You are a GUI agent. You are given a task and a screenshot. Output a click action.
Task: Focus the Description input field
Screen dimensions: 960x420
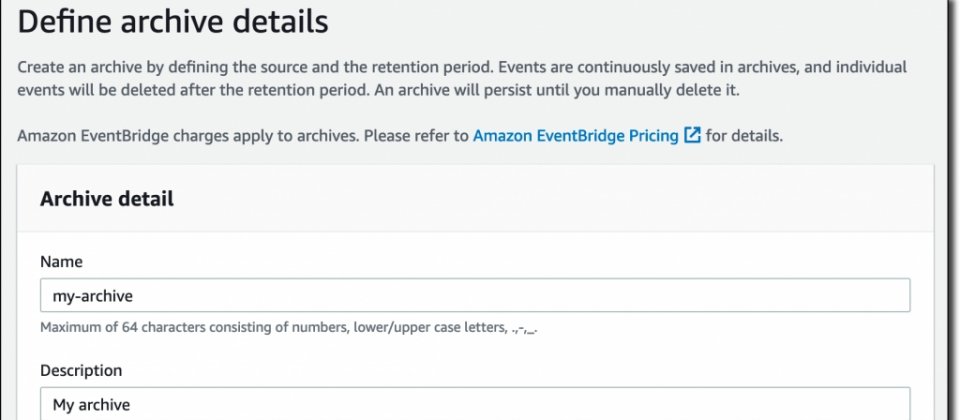pyautogui.click(x=475, y=403)
